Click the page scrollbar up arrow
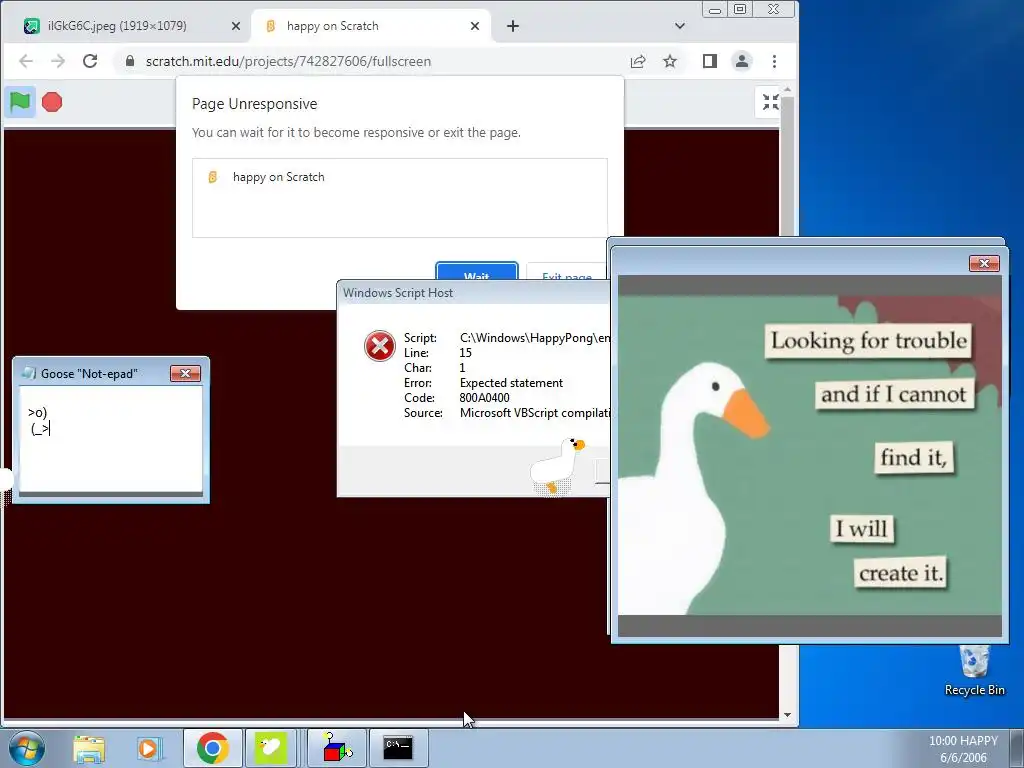The width and height of the screenshot is (1024, 768). 787,89
